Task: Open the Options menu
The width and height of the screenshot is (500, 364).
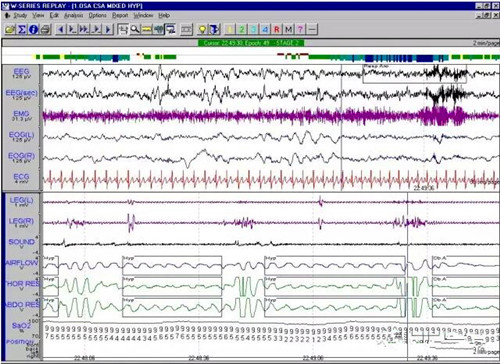Action: pos(97,15)
